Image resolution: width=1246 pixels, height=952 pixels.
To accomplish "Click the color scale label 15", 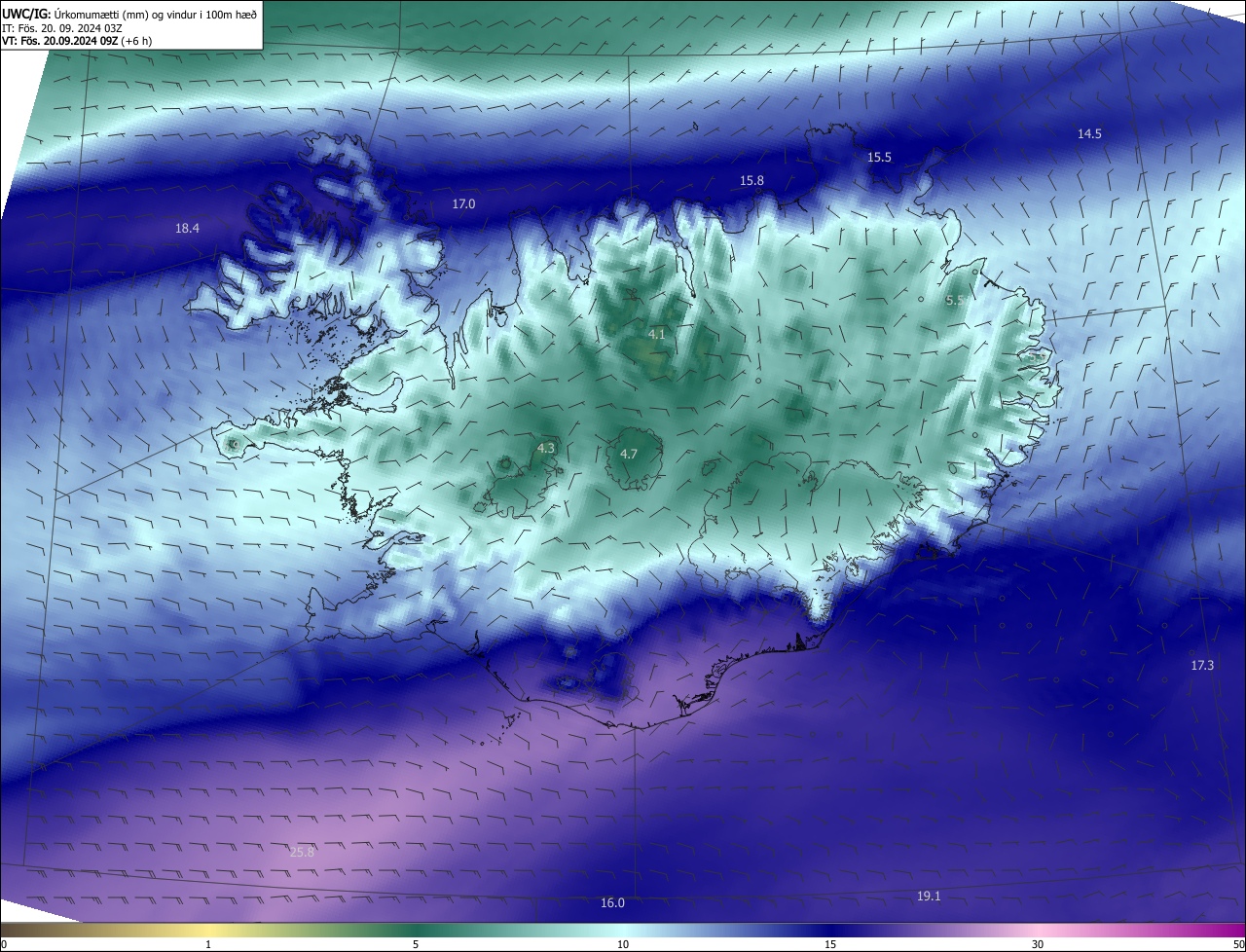I will [x=830, y=945].
